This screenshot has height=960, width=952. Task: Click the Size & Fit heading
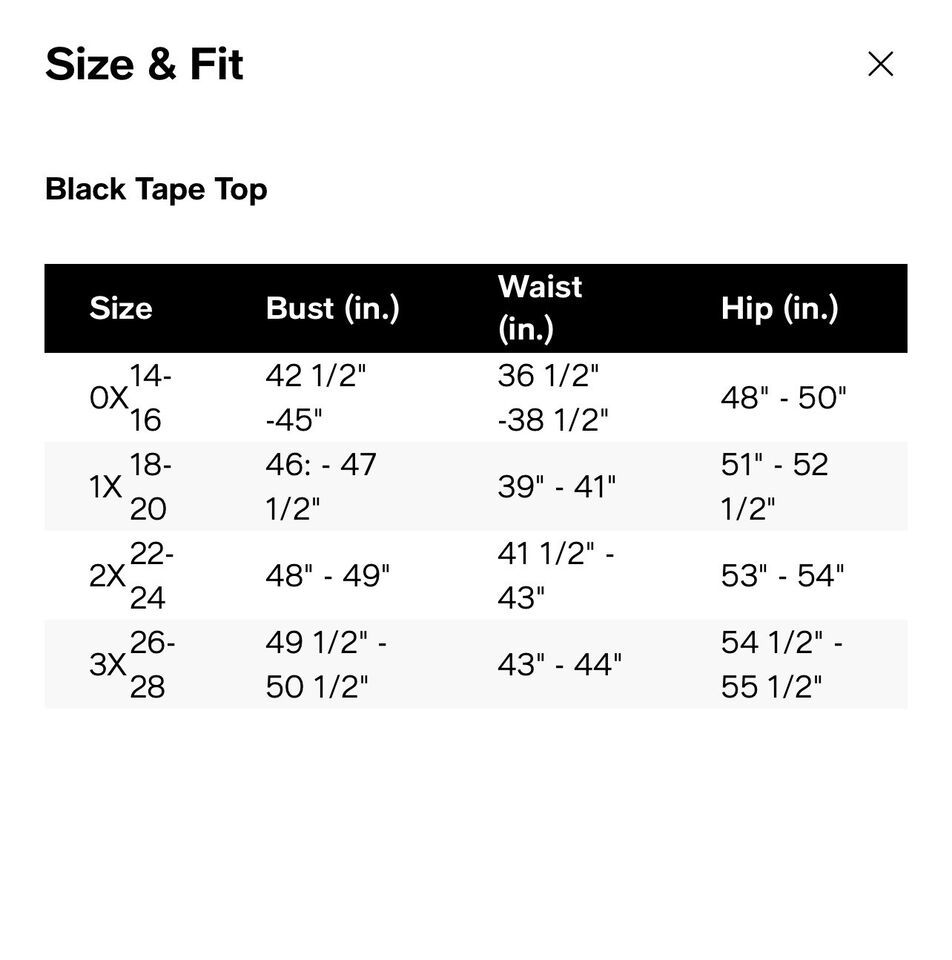click(144, 64)
